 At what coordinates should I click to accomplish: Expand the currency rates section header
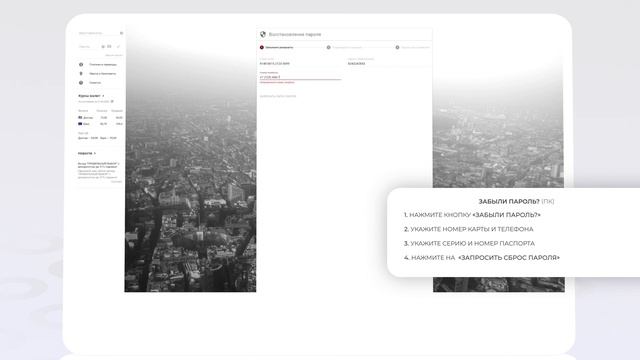click(x=91, y=96)
